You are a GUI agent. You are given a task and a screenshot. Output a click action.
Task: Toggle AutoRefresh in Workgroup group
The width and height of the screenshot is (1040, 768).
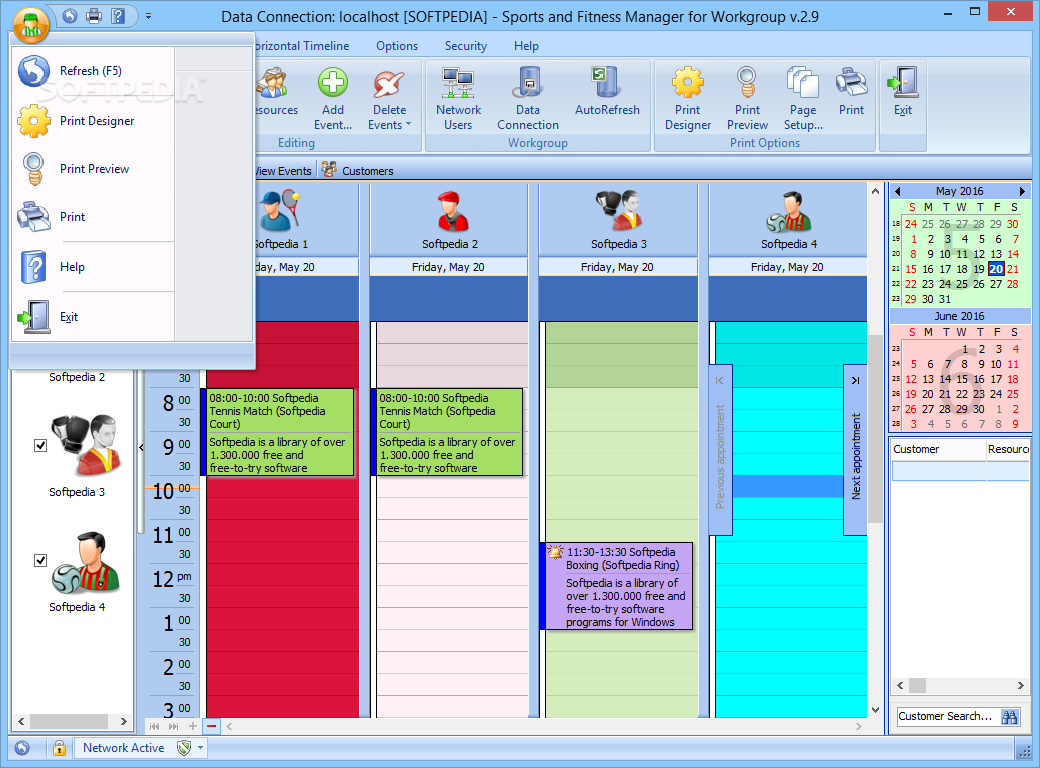[607, 93]
